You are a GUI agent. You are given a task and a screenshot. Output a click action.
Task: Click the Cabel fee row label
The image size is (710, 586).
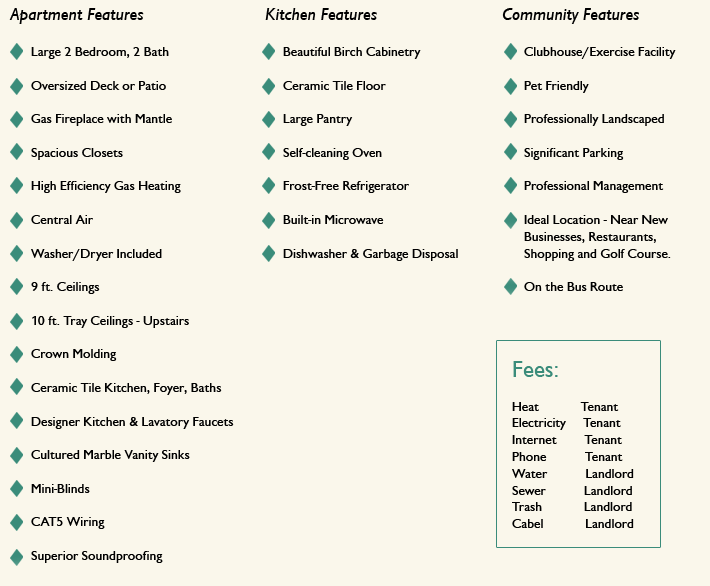click(x=528, y=524)
